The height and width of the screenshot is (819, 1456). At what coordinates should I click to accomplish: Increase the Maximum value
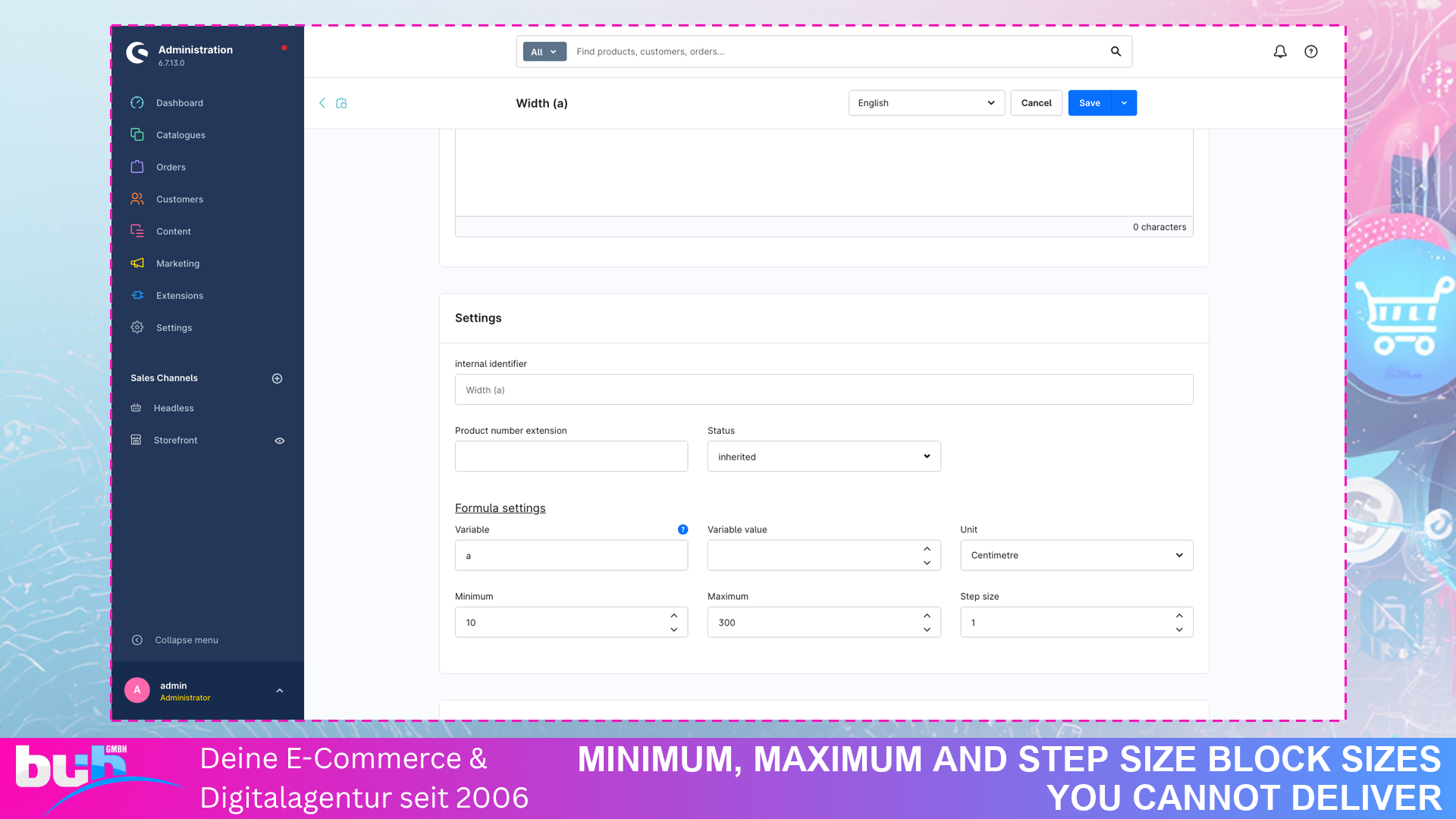point(927,616)
